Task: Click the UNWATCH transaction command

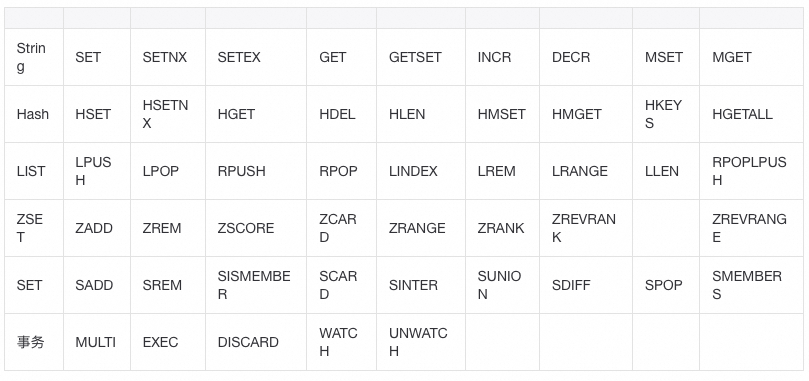Action: tap(420, 342)
